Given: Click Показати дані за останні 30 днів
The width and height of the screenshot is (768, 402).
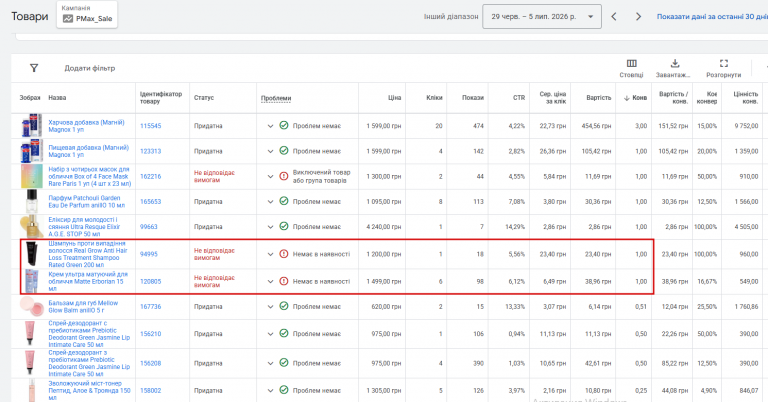Looking at the screenshot, I should tap(712, 17).
